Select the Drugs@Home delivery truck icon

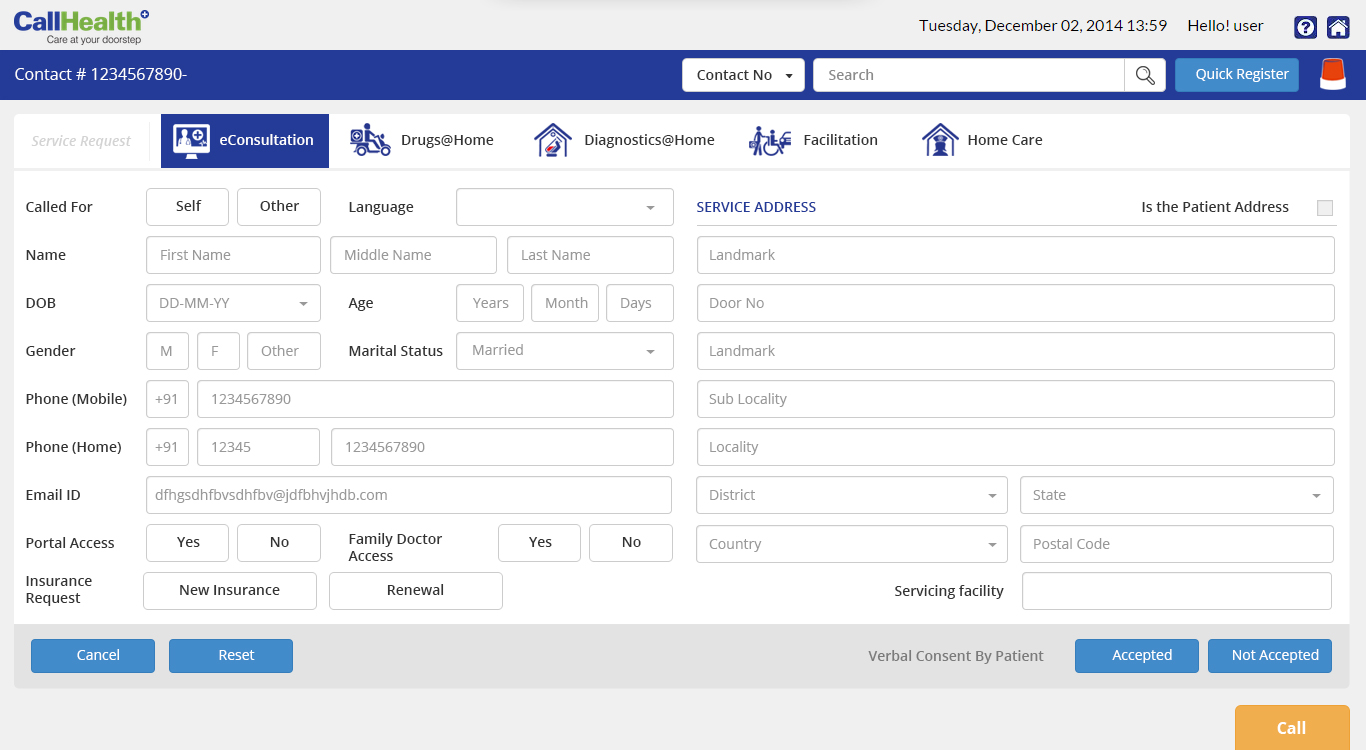pyautogui.click(x=370, y=140)
